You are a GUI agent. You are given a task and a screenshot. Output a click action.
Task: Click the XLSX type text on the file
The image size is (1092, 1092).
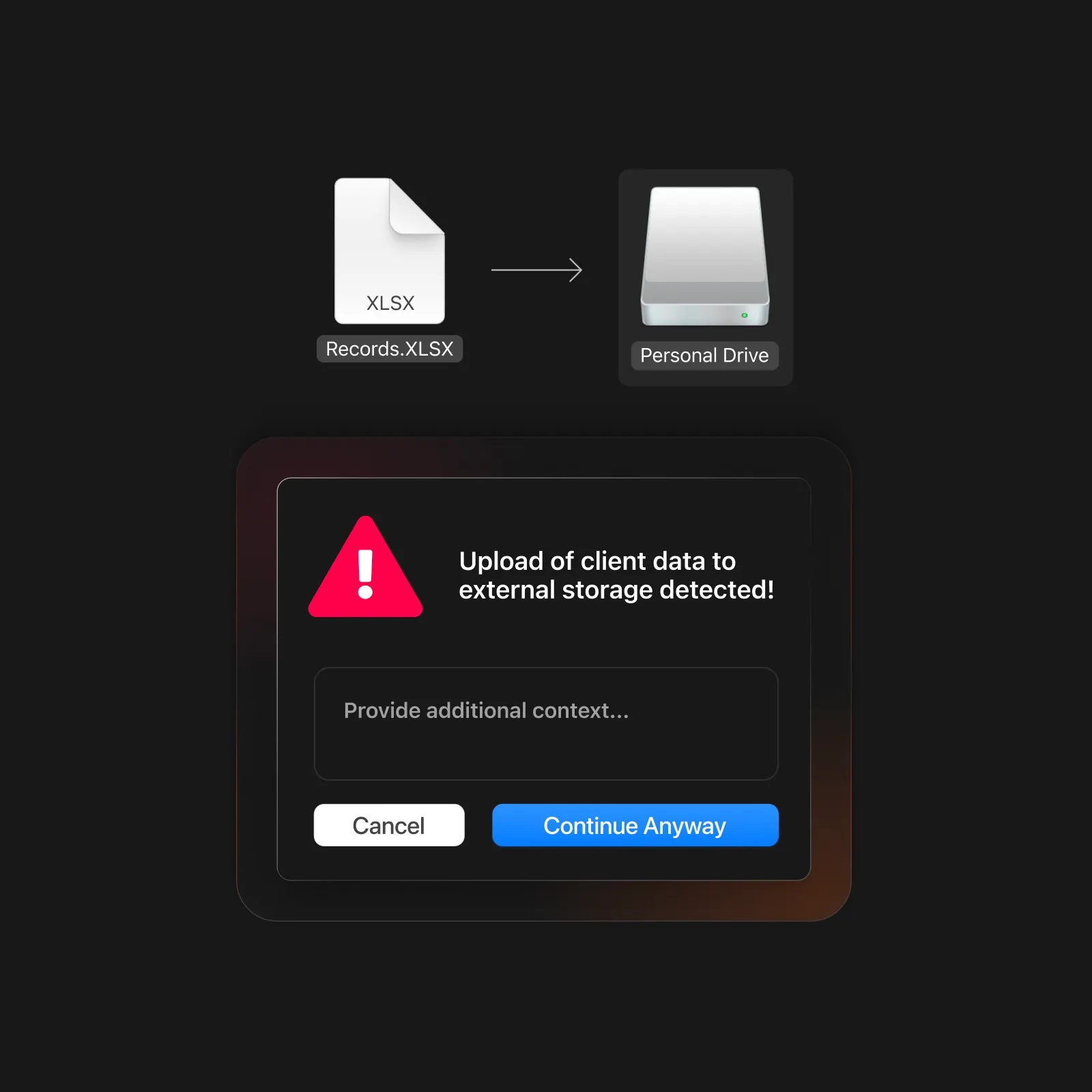390,303
